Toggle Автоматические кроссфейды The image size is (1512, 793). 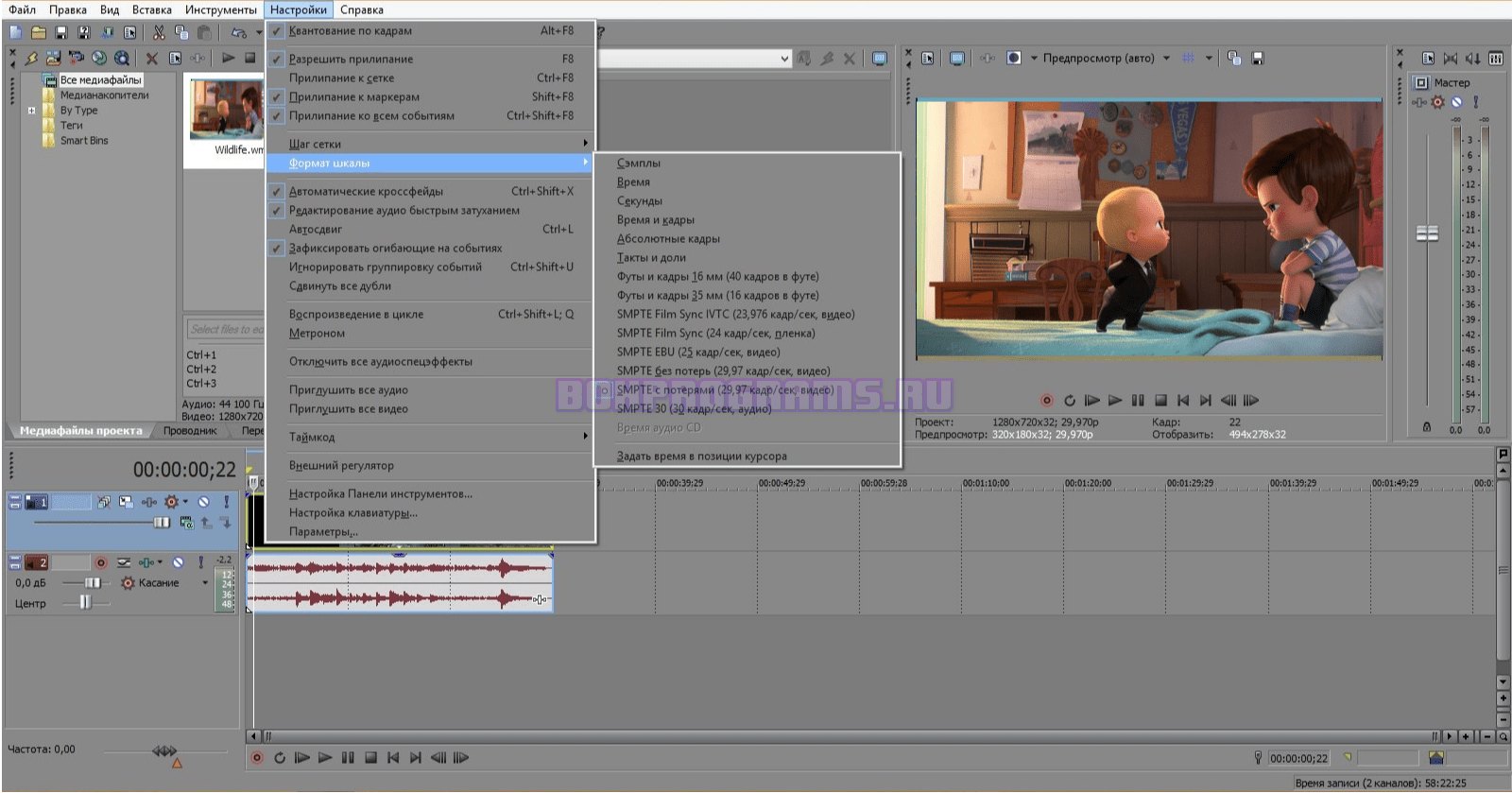(x=431, y=191)
